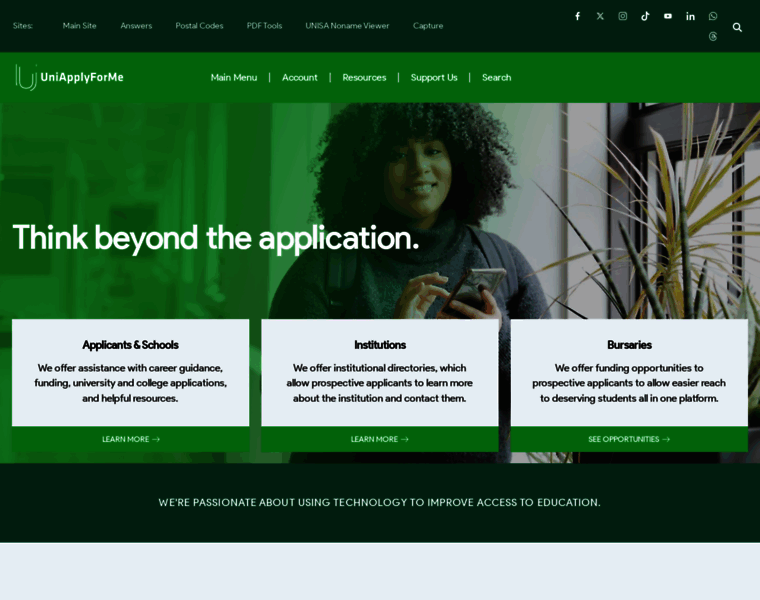Click the 'We're passionate about using technology' tagline
Viewport: 760px width, 600px height.
(x=380, y=503)
